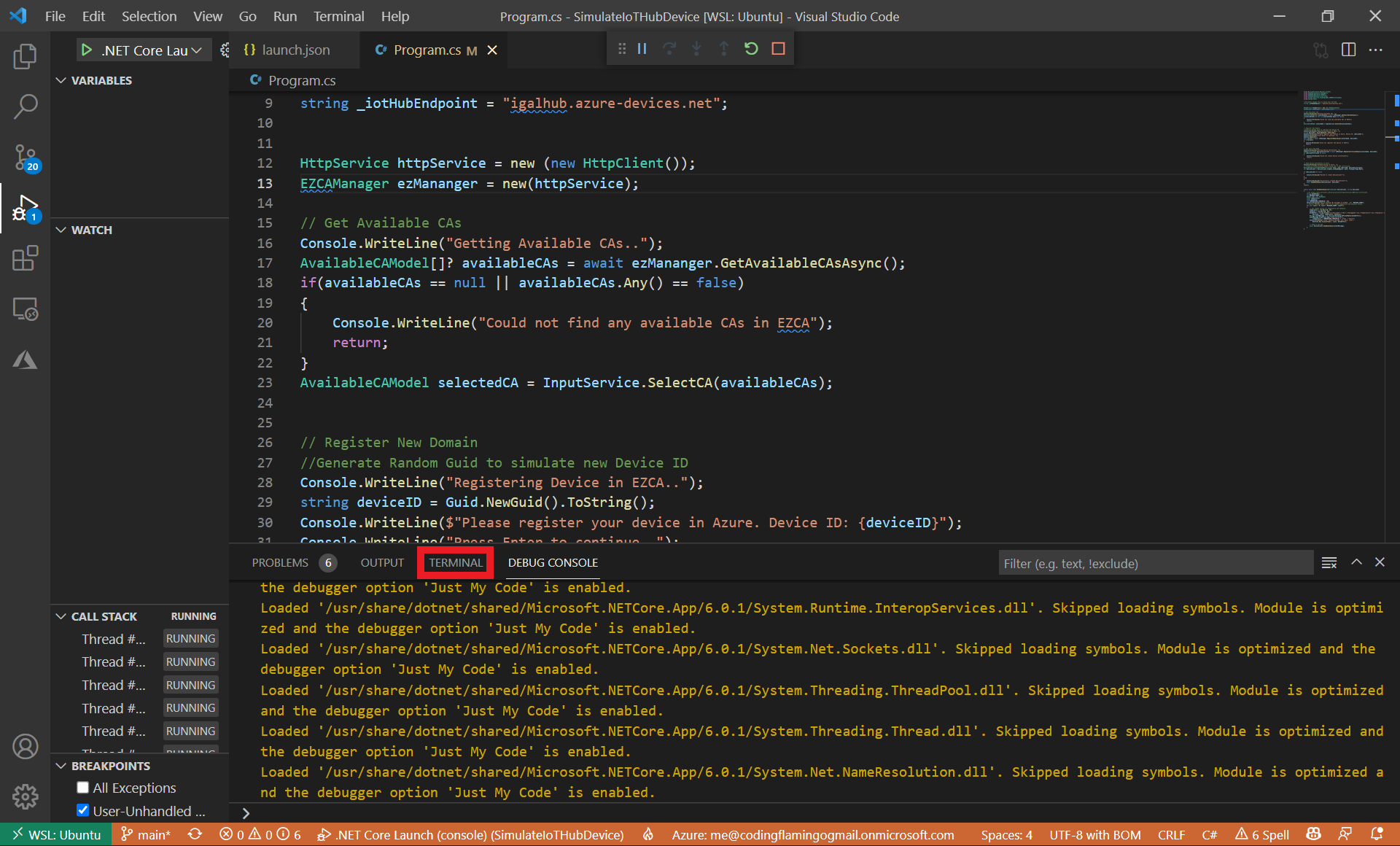Change line endings via CRLF
The height and width of the screenshot is (846, 1400).
(x=1171, y=834)
